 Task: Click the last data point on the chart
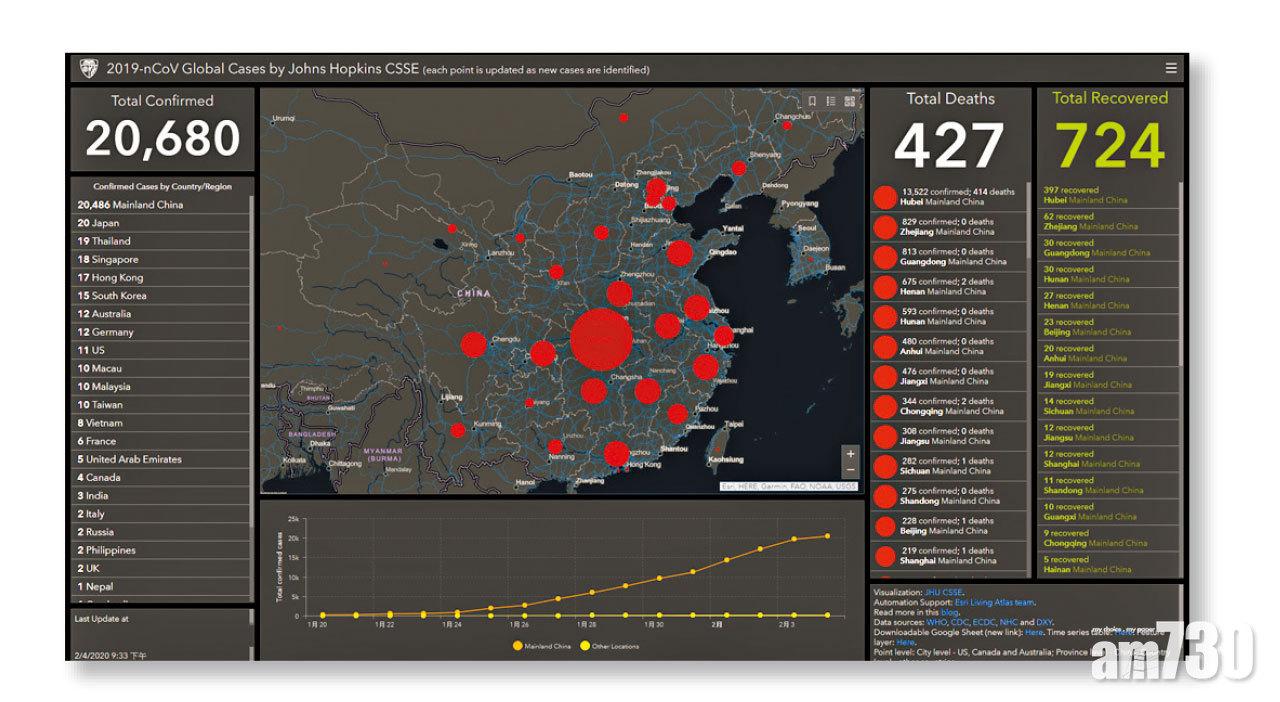tap(826, 536)
